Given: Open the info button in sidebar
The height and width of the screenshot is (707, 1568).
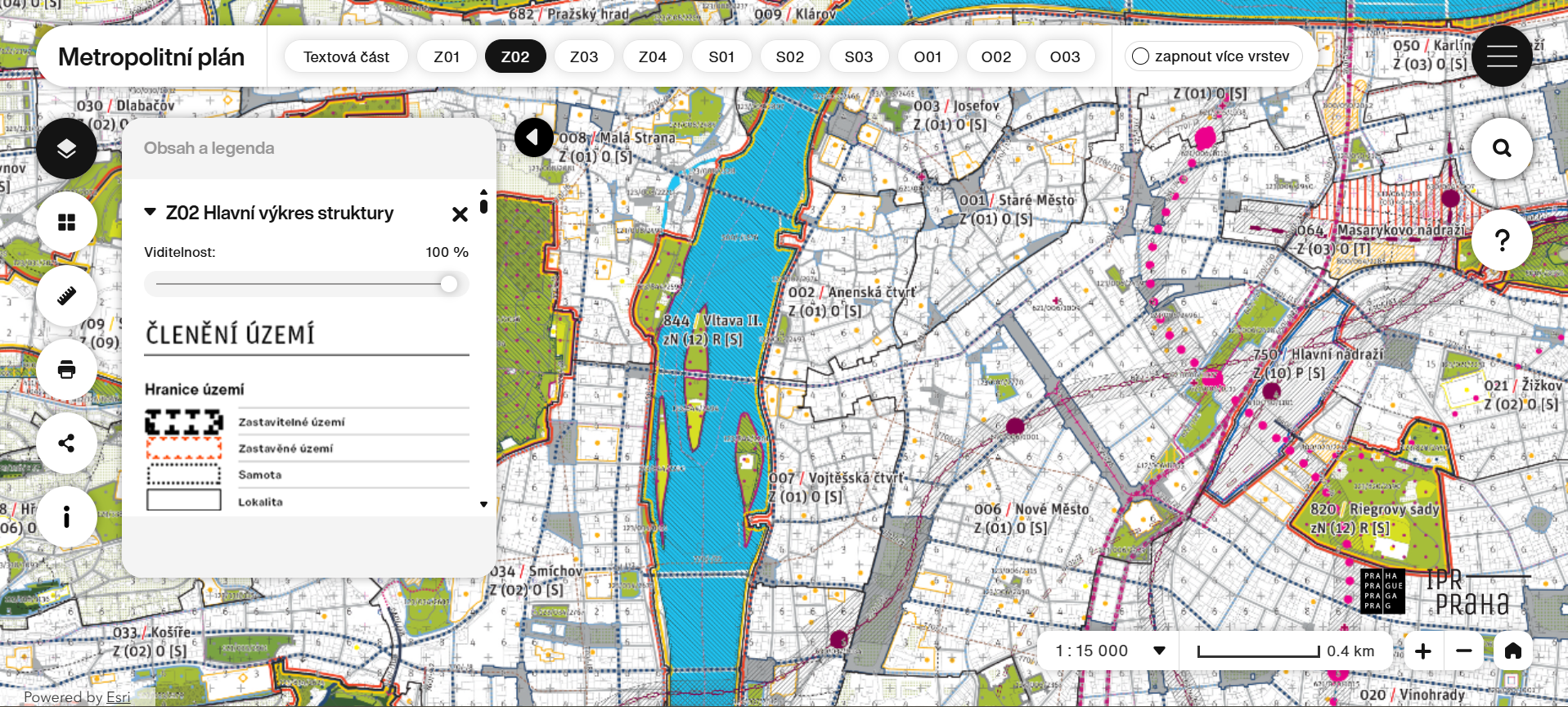Looking at the screenshot, I should 66,516.
